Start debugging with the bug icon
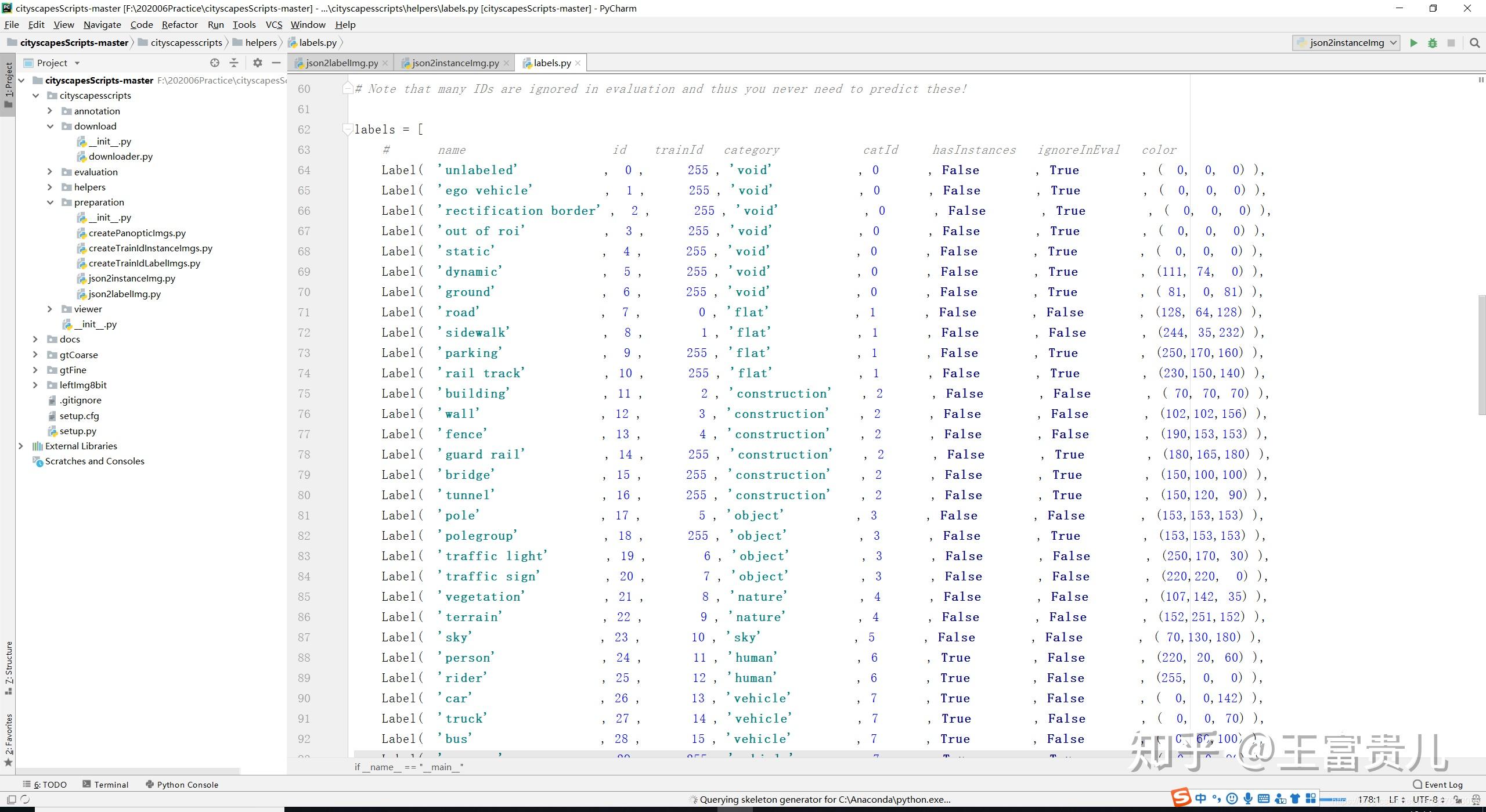This screenshot has height=812, width=1486. [1432, 43]
